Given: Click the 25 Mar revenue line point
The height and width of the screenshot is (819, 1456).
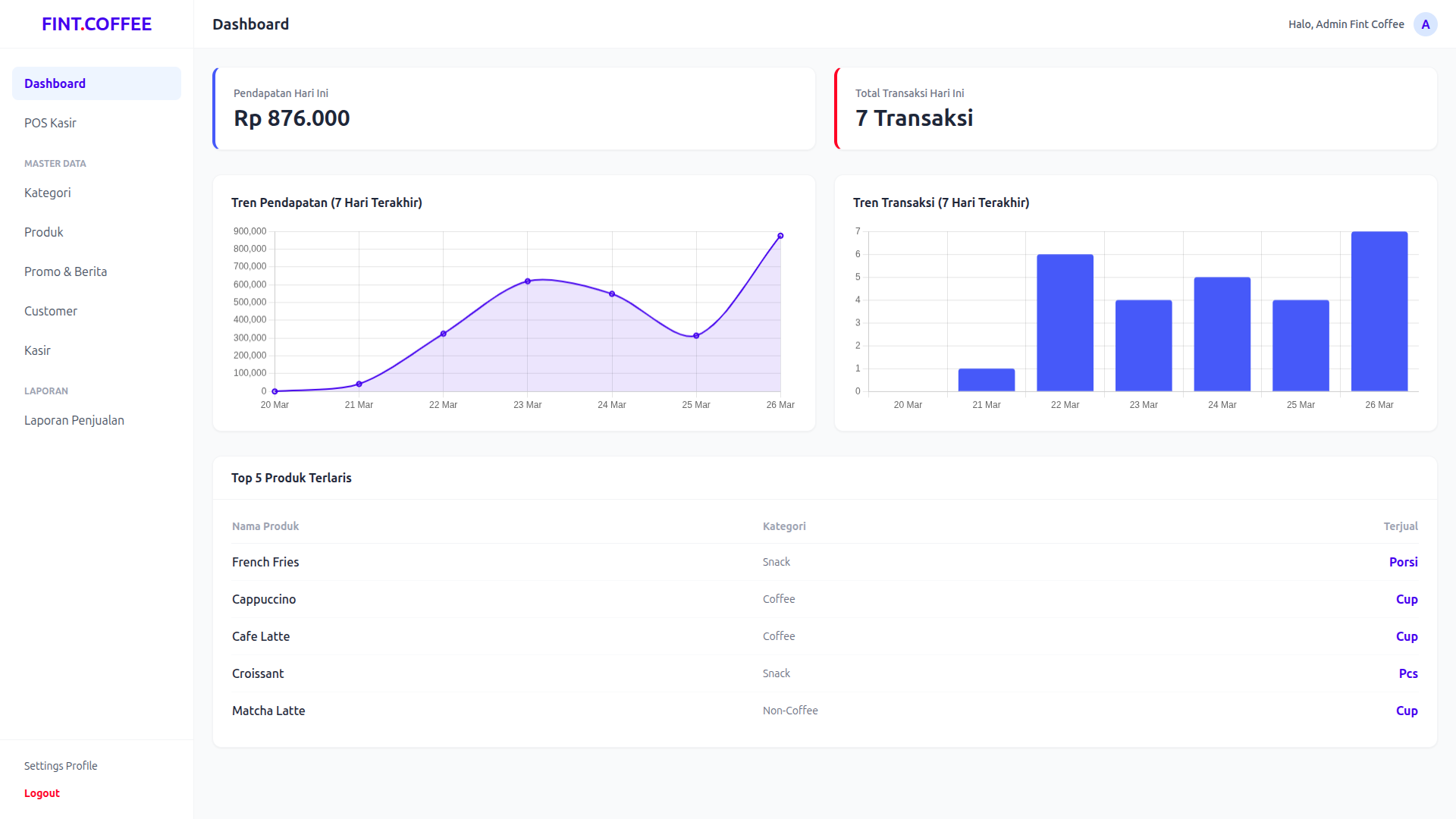Looking at the screenshot, I should pyautogui.click(x=696, y=336).
